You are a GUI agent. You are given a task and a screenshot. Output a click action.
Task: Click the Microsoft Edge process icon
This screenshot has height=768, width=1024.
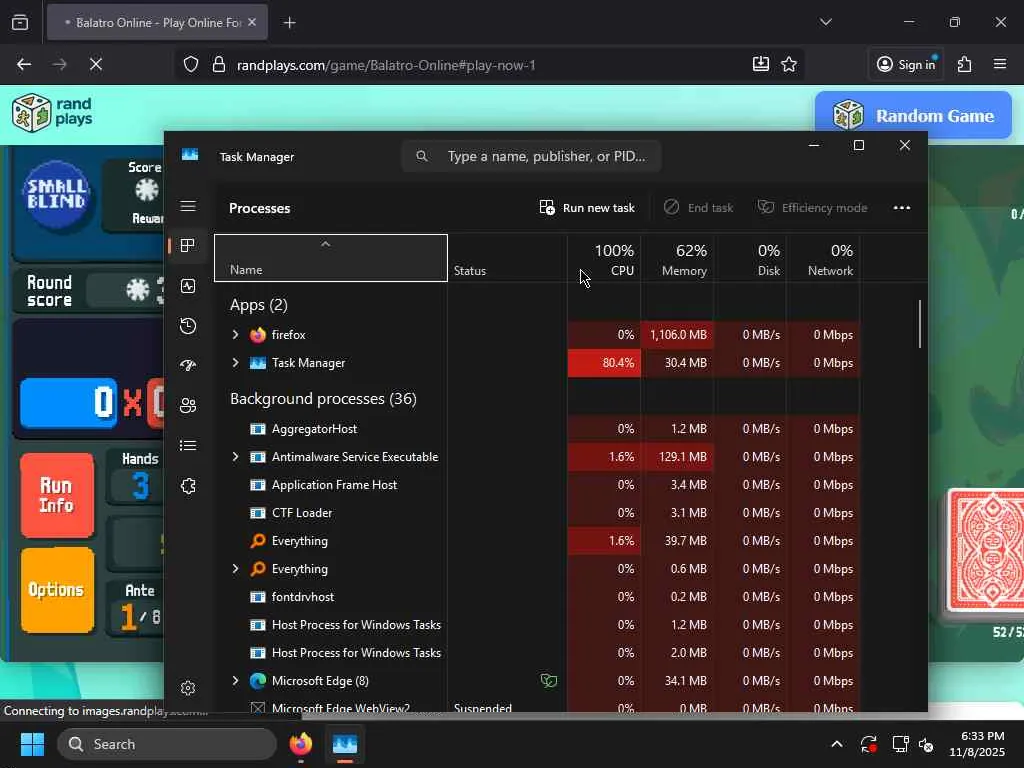258,681
